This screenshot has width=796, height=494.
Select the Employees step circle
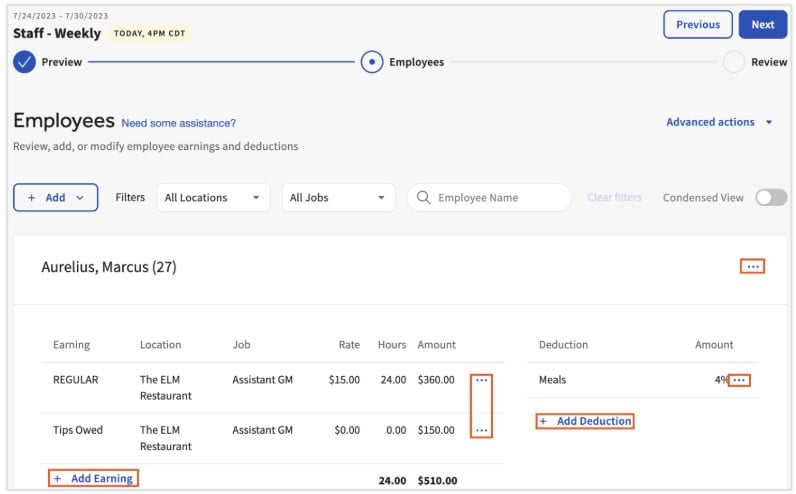[372, 62]
